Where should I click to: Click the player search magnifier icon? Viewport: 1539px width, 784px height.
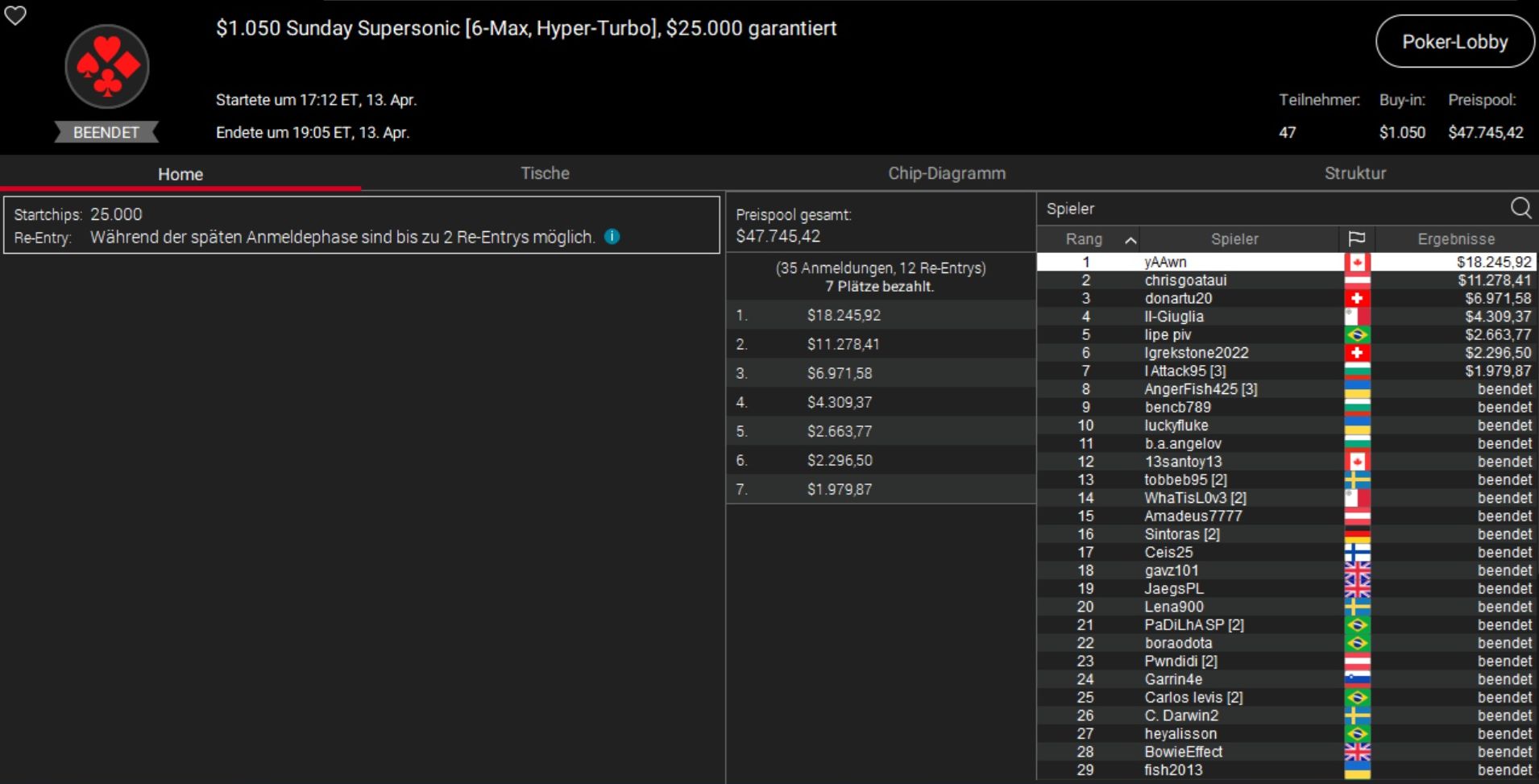click(x=1520, y=208)
